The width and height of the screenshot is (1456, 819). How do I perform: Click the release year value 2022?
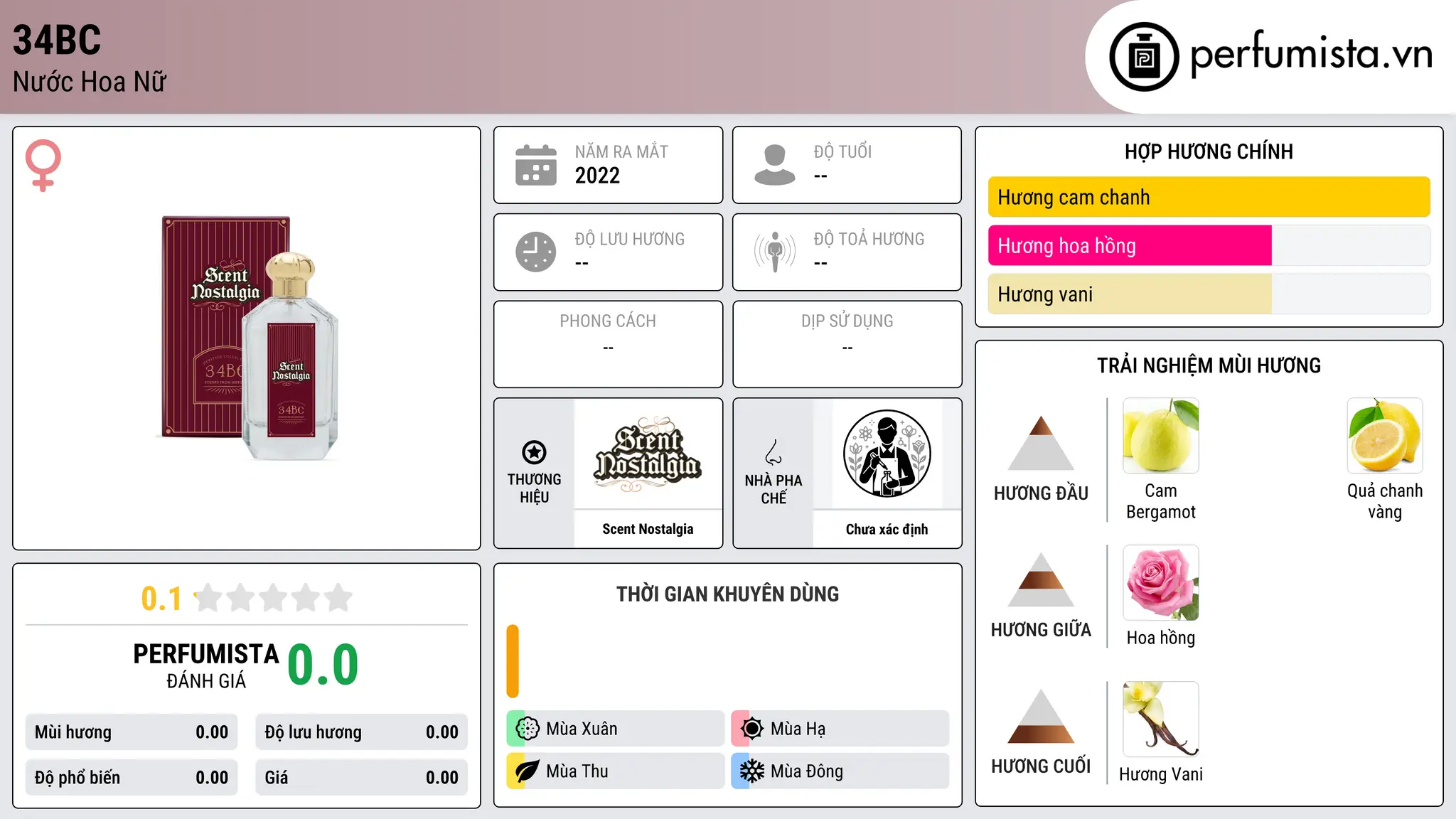tap(597, 176)
